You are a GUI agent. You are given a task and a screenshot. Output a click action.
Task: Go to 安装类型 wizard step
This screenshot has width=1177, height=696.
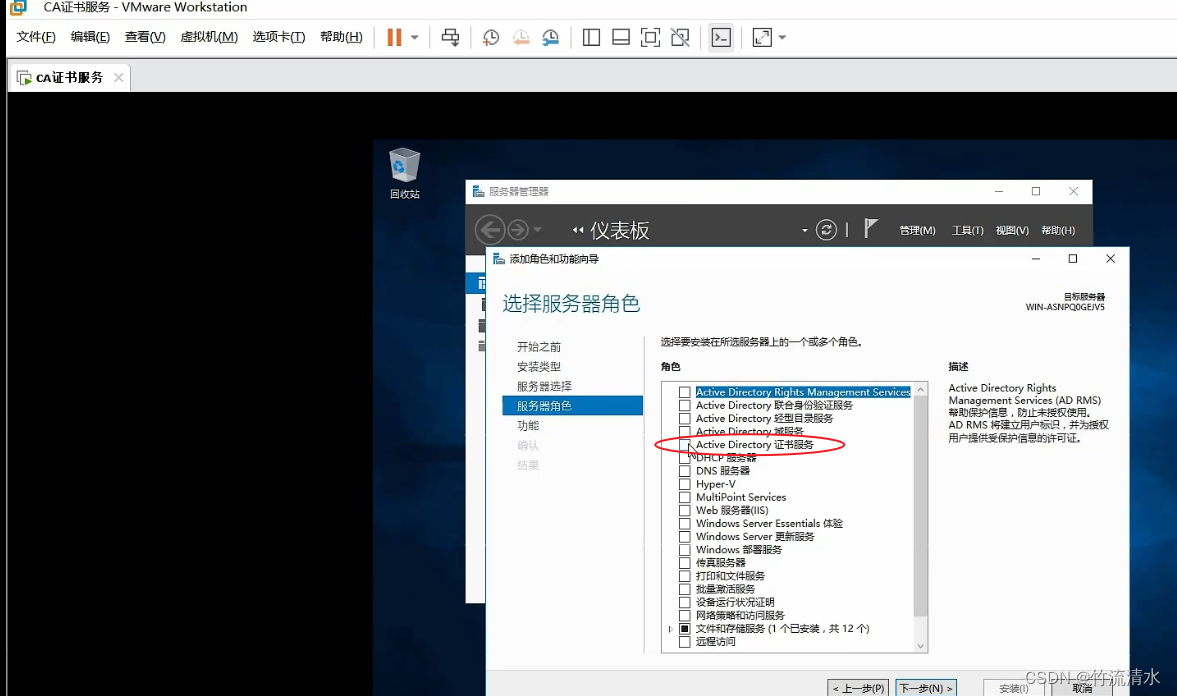pos(539,366)
